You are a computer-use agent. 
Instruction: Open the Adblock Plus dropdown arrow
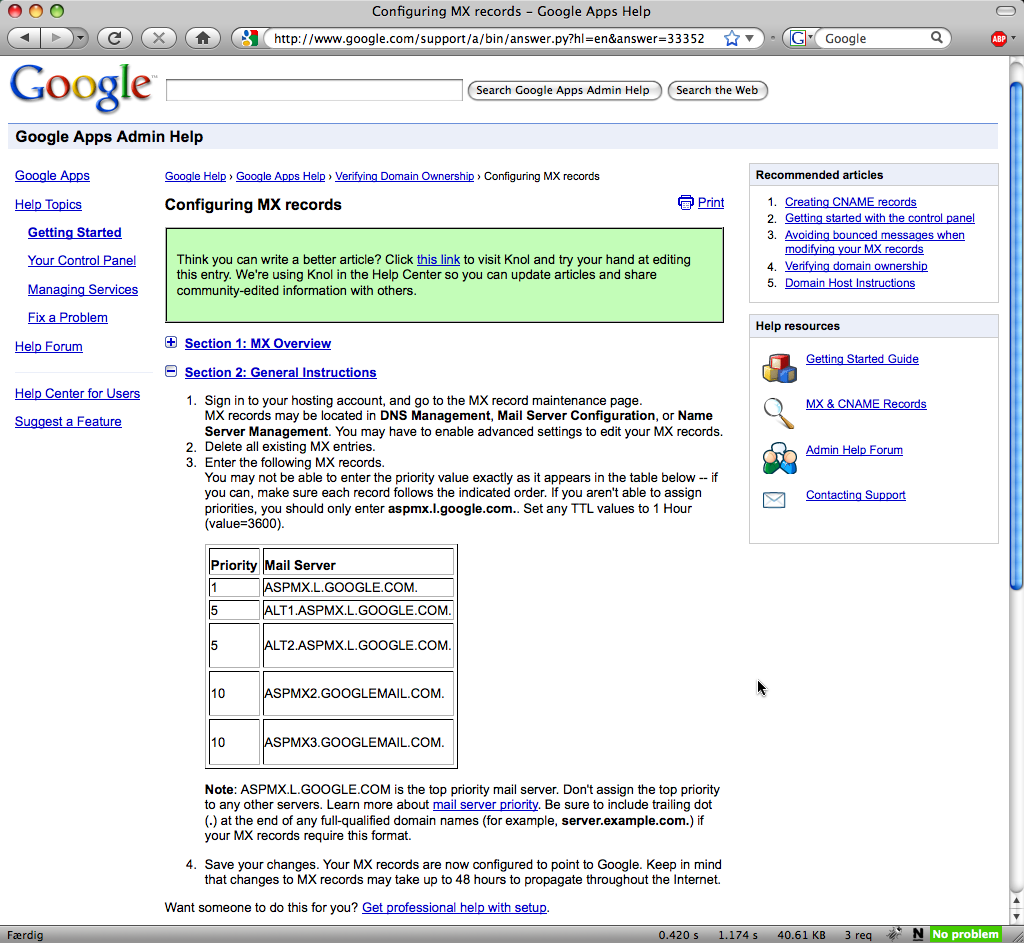tap(1014, 39)
